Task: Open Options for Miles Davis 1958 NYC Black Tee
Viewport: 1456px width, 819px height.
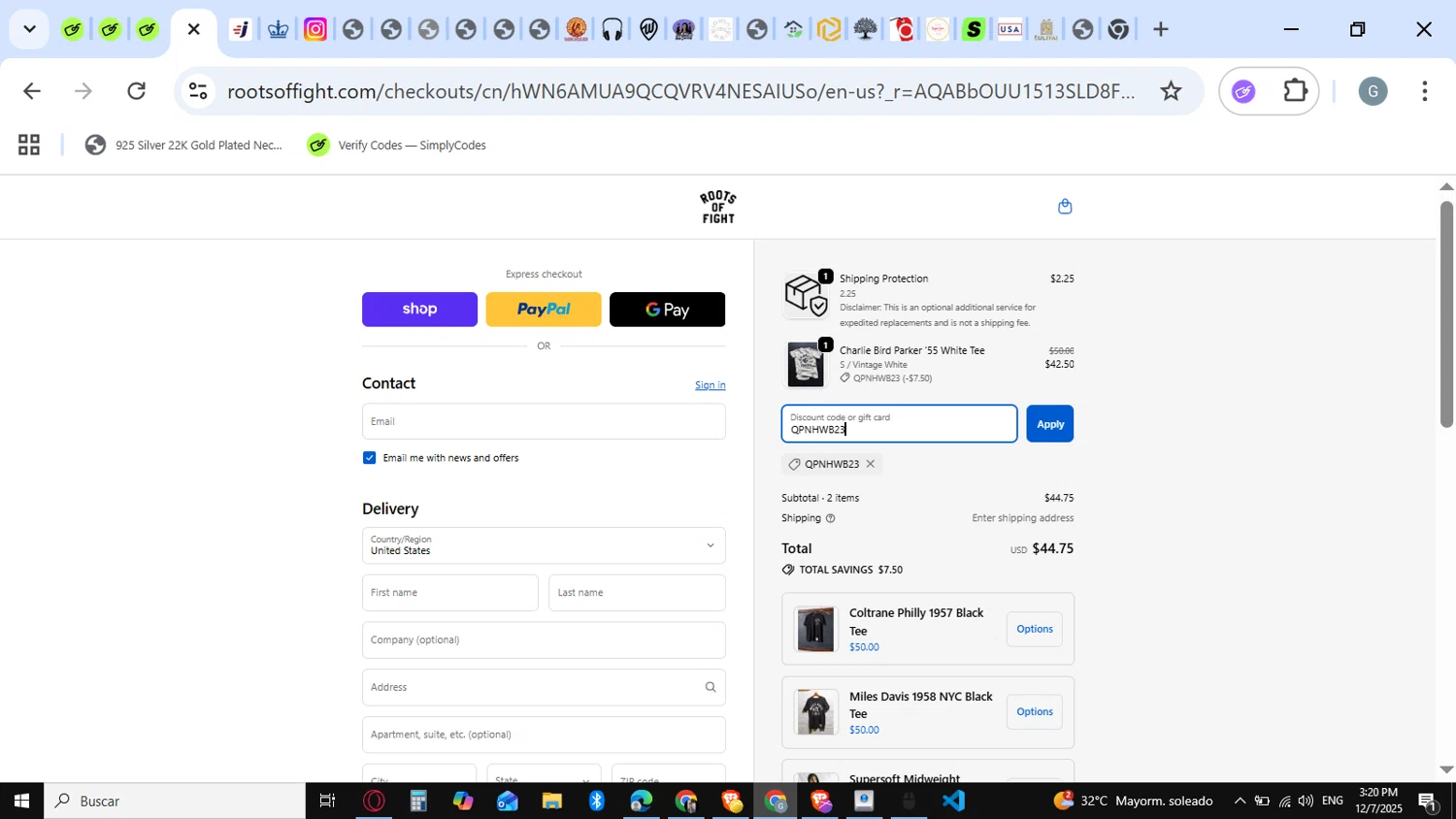Action: (1035, 712)
